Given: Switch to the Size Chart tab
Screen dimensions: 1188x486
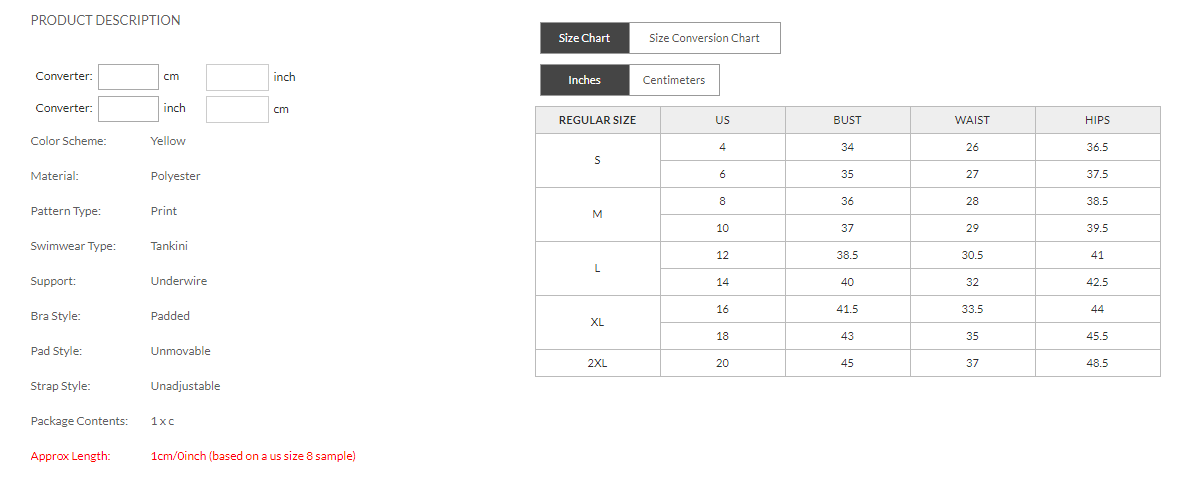Looking at the screenshot, I should point(584,38).
